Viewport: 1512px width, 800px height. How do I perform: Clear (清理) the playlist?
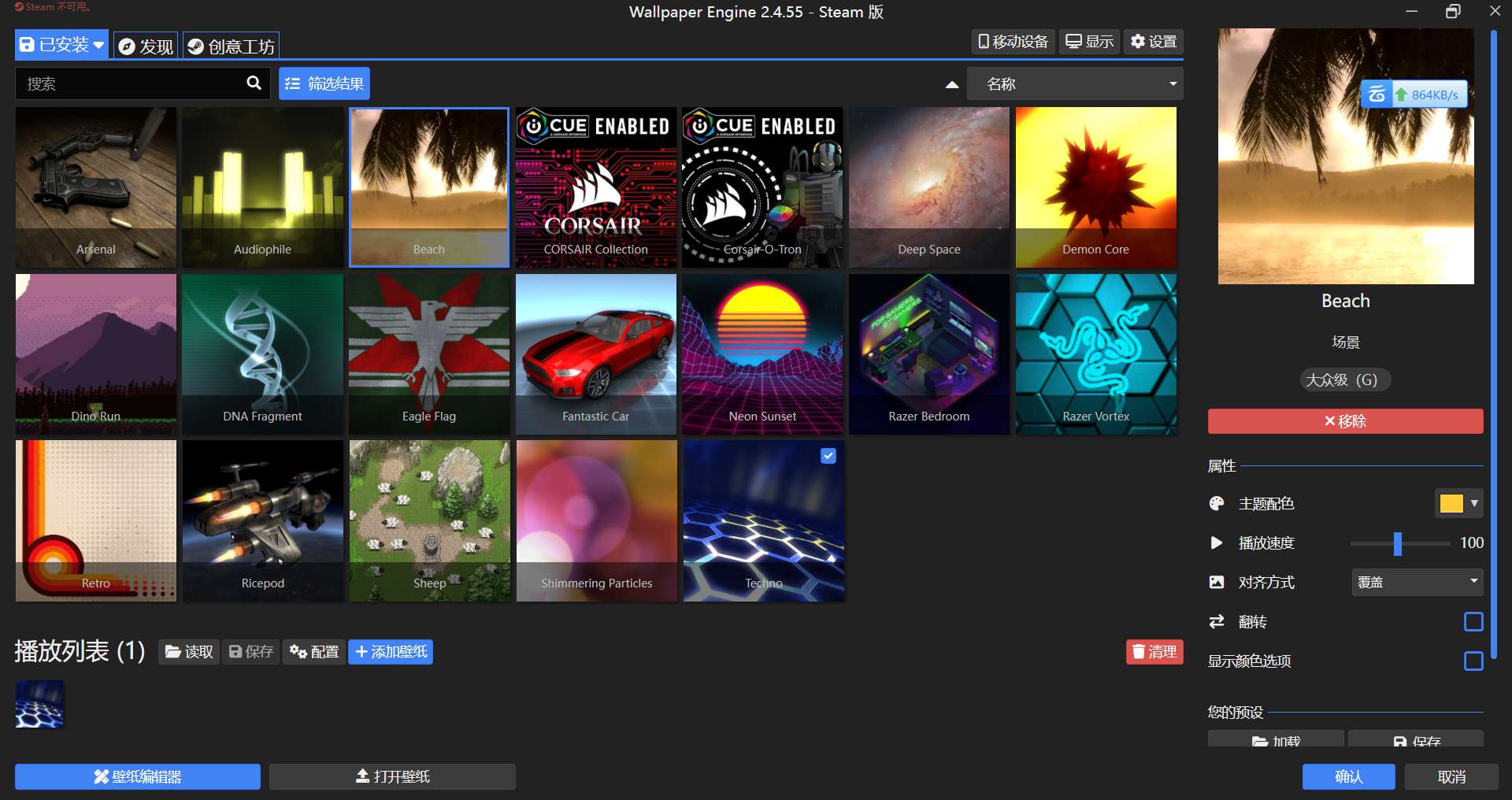pos(1154,652)
